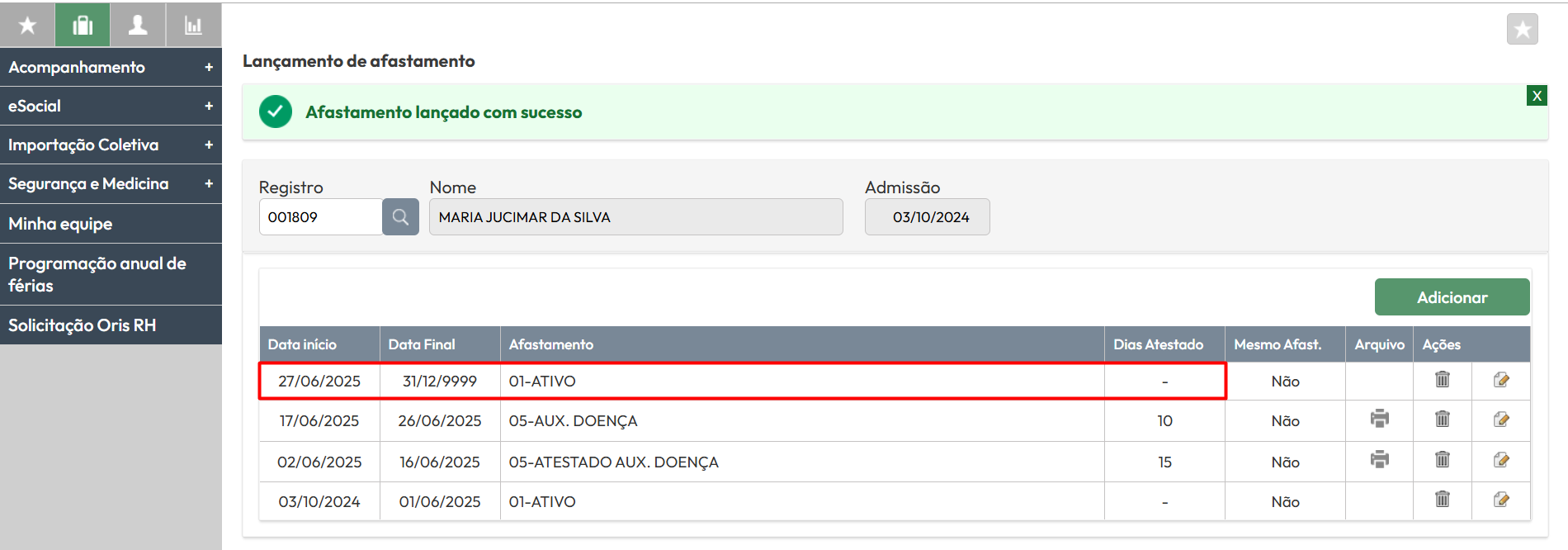Expand Importação Coletiva submenu
The image size is (1568, 550).
[209, 145]
